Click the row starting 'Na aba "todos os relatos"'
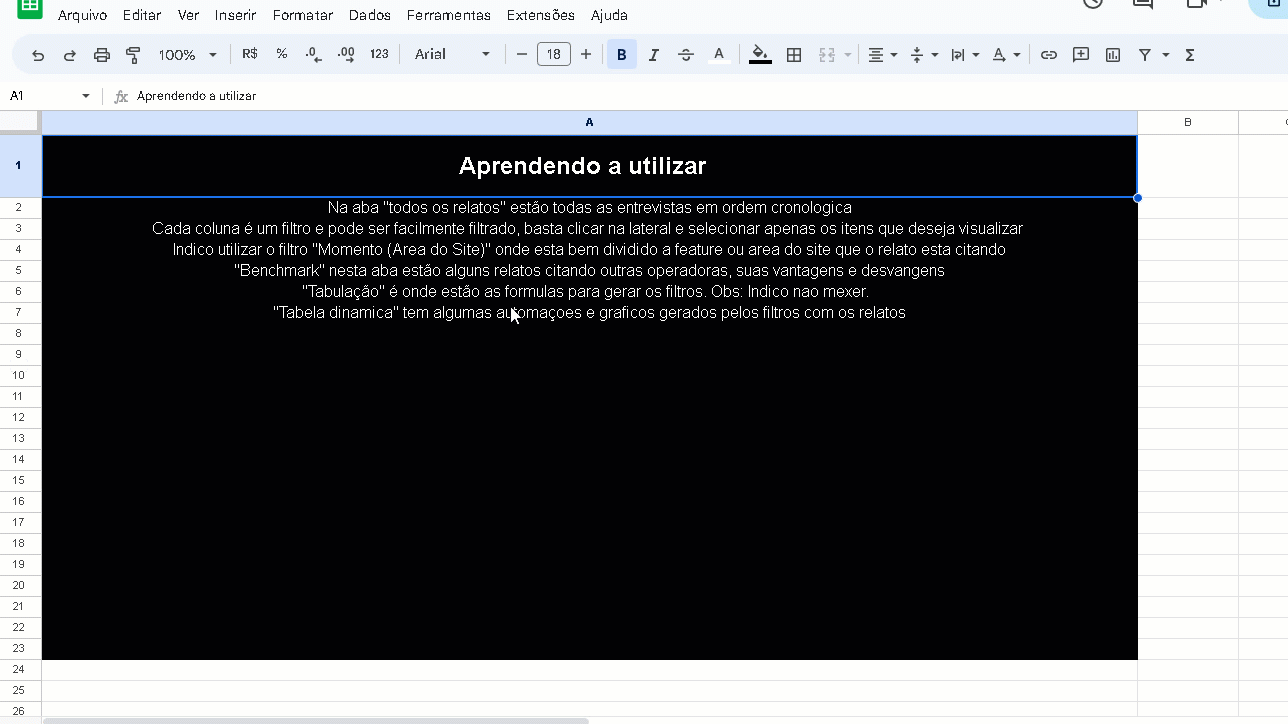The image size is (1288, 724). click(x=589, y=208)
